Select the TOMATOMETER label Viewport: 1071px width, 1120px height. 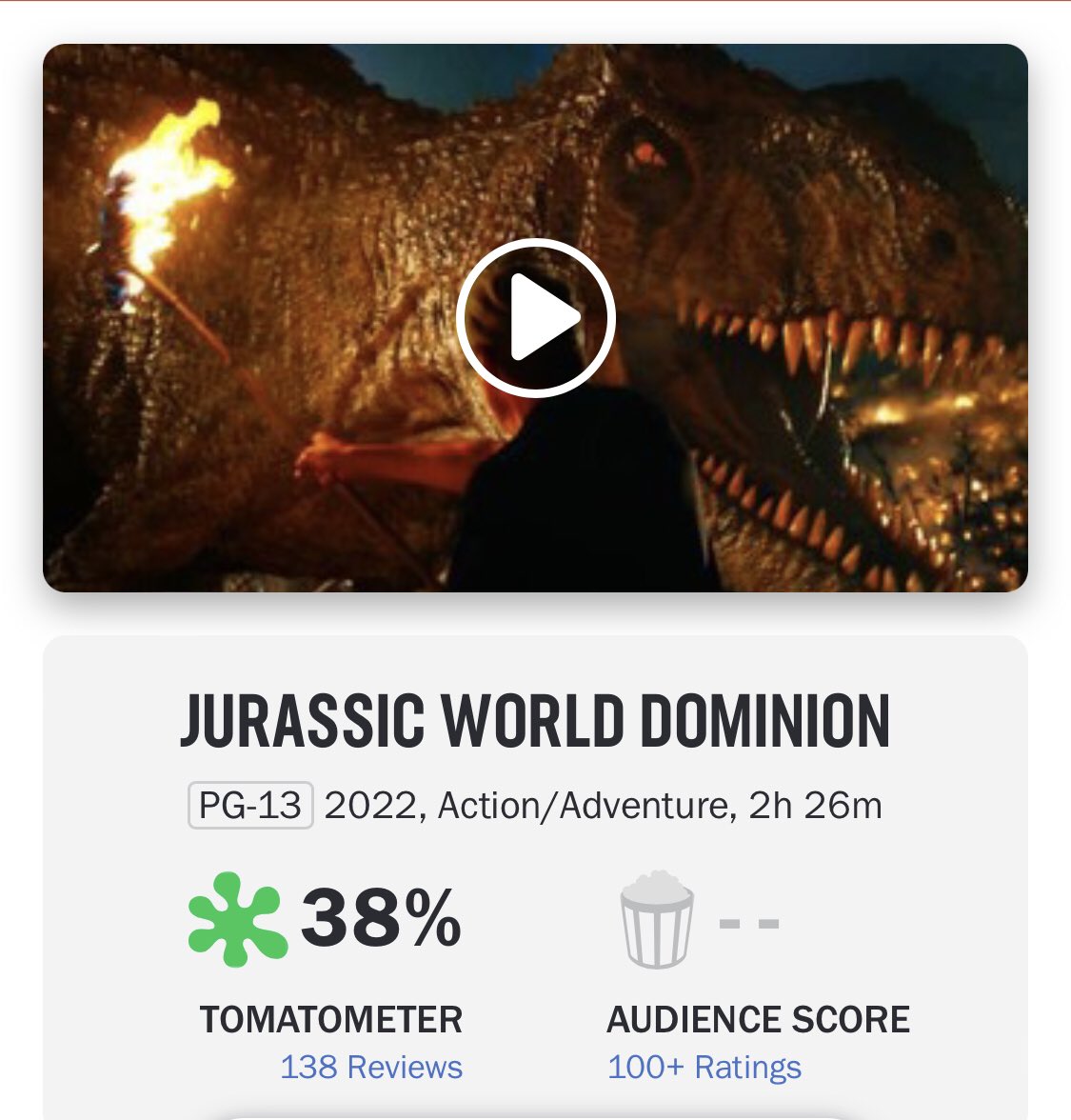pos(331,1019)
